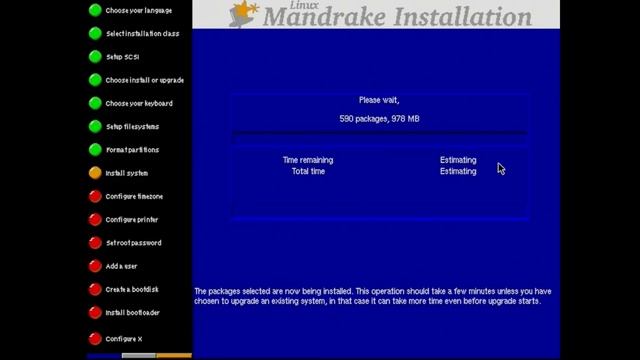Open Choose install or upgrade step

coord(144,80)
